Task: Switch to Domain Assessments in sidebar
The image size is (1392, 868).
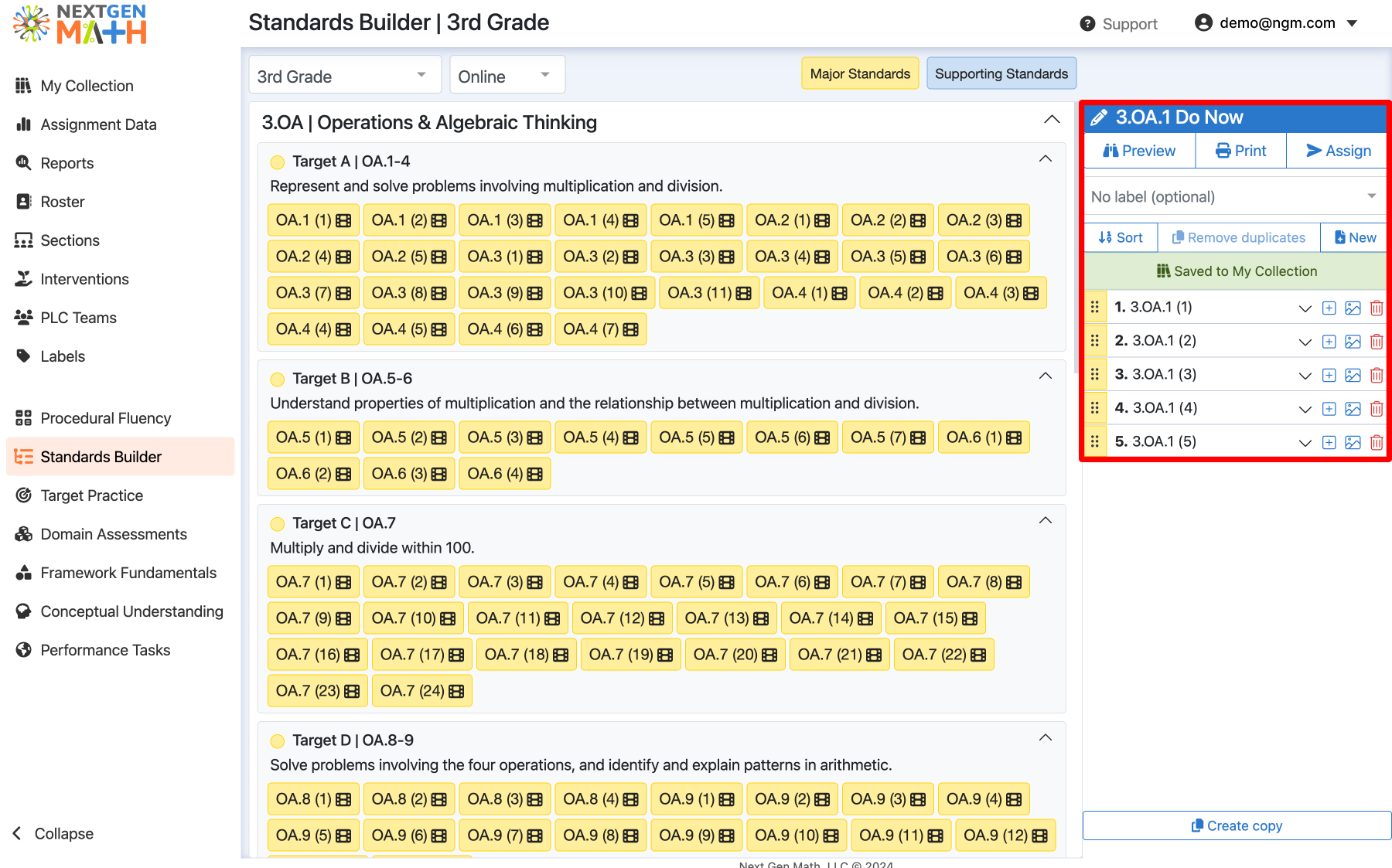Action: pyautogui.click(x=113, y=534)
